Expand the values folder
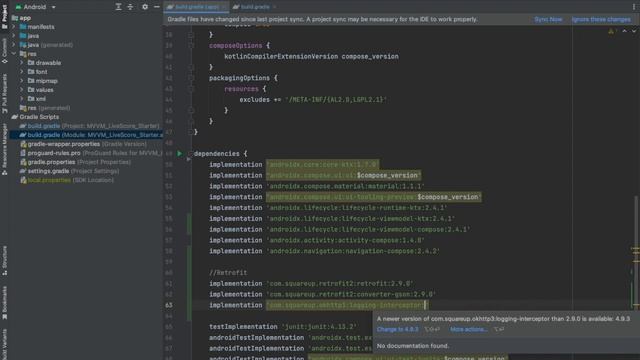Image resolution: width=640 pixels, height=360 pixels. coord(22,90)
